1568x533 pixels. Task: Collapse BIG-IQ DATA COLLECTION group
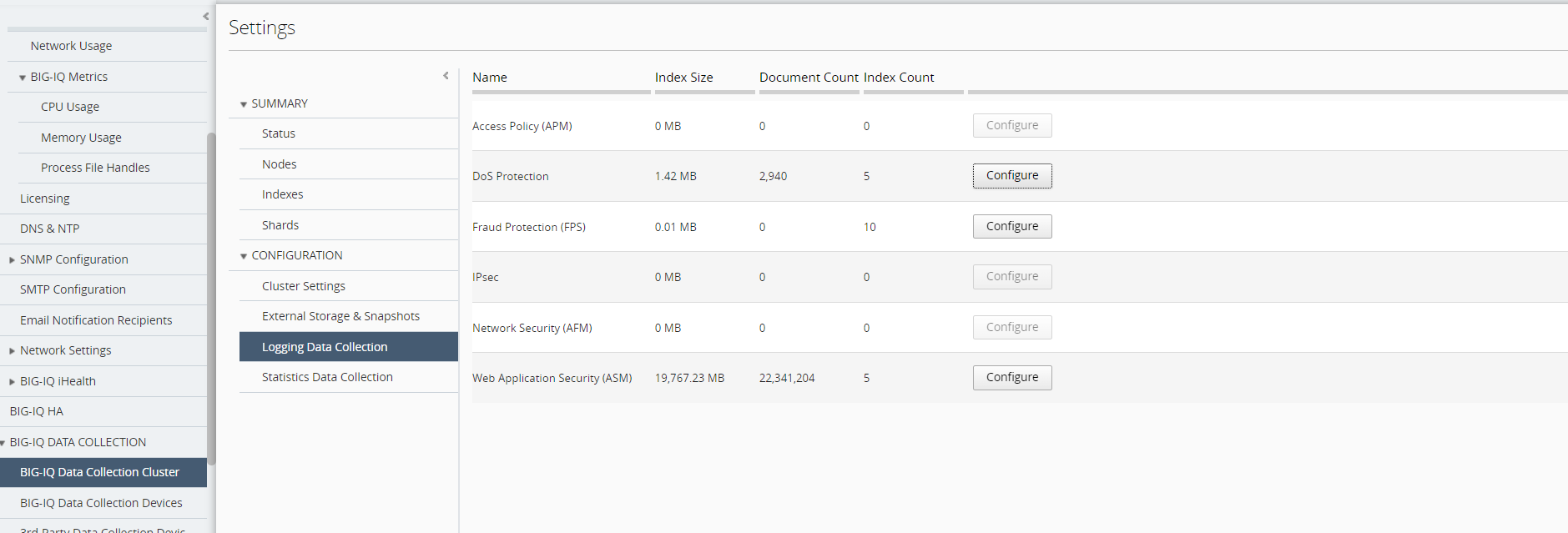tap(3, 443)
